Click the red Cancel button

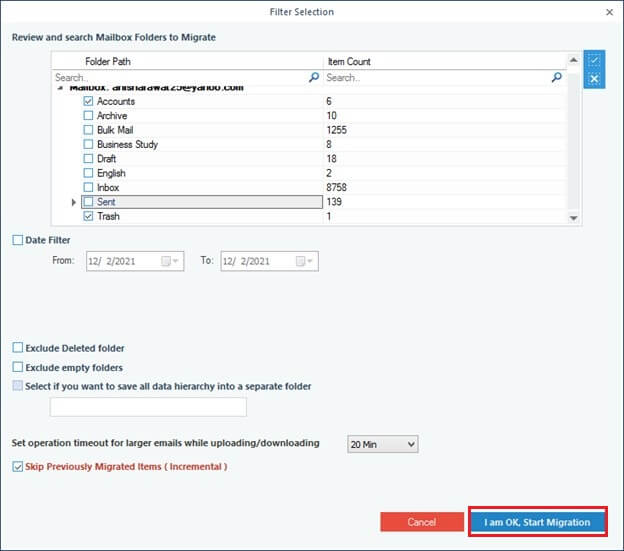coord(421,522)
